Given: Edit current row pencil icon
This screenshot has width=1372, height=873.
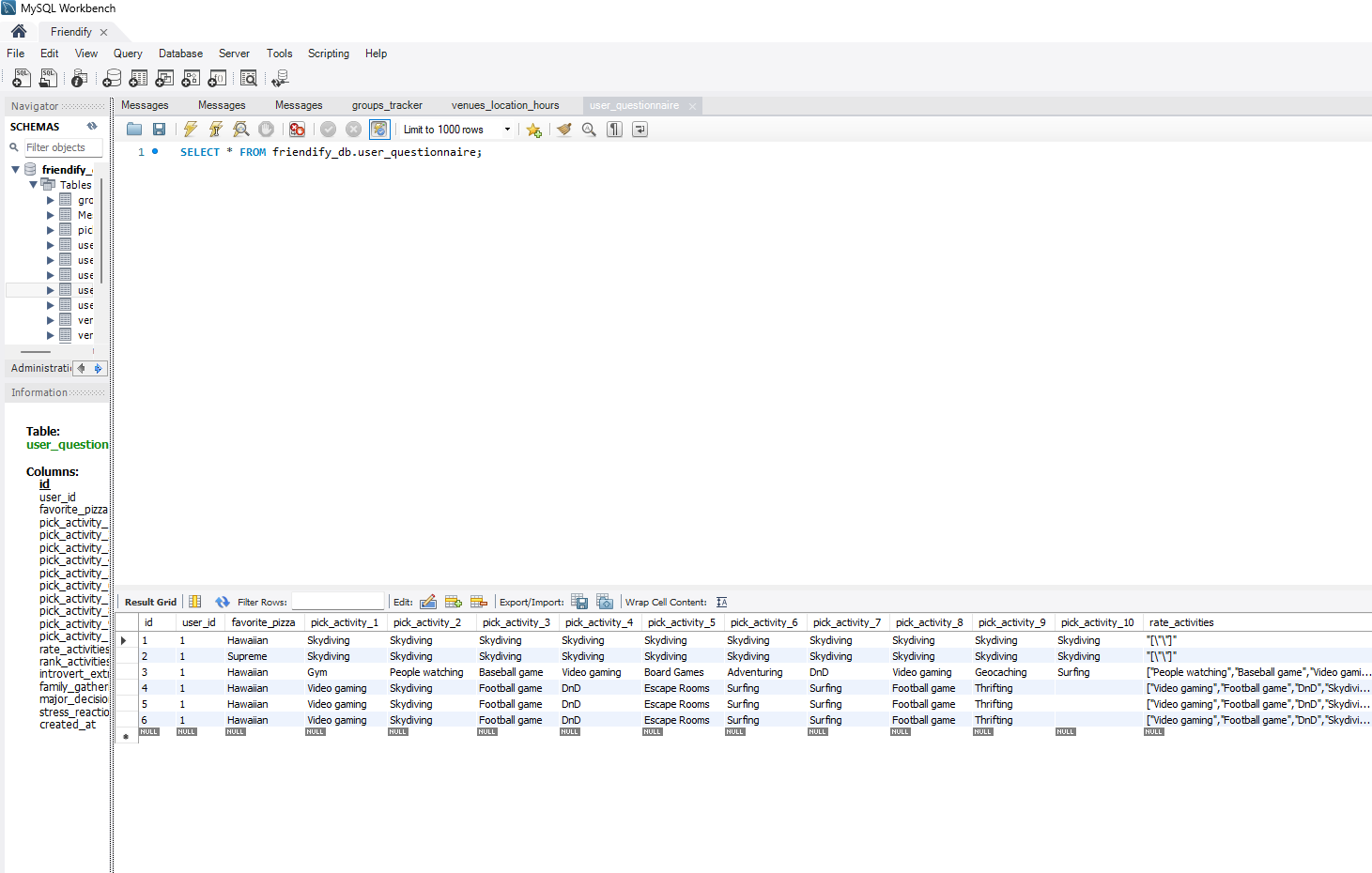Looking at the screenshot, I should 428,602.
